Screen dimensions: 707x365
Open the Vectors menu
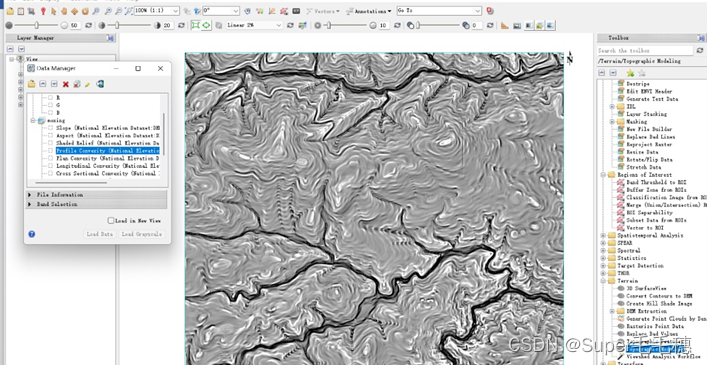click(323, 11)
